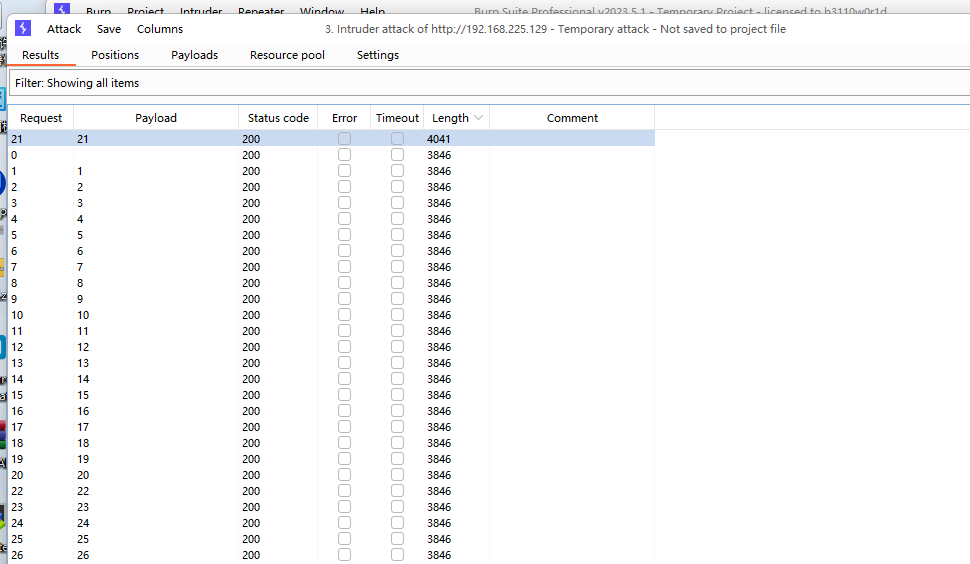970x564 pixels.
Task: Sort results by Status code column header
Action: point(278,118)
